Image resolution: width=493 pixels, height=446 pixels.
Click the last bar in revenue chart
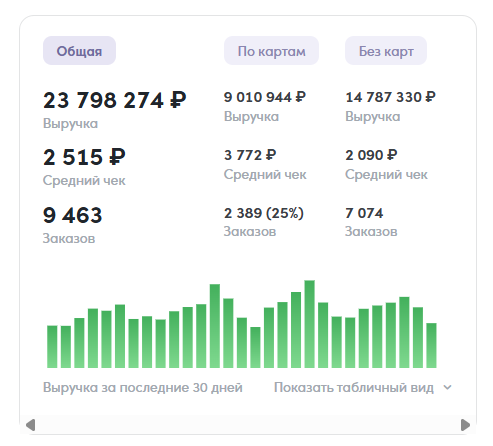[x=431, y=345]
